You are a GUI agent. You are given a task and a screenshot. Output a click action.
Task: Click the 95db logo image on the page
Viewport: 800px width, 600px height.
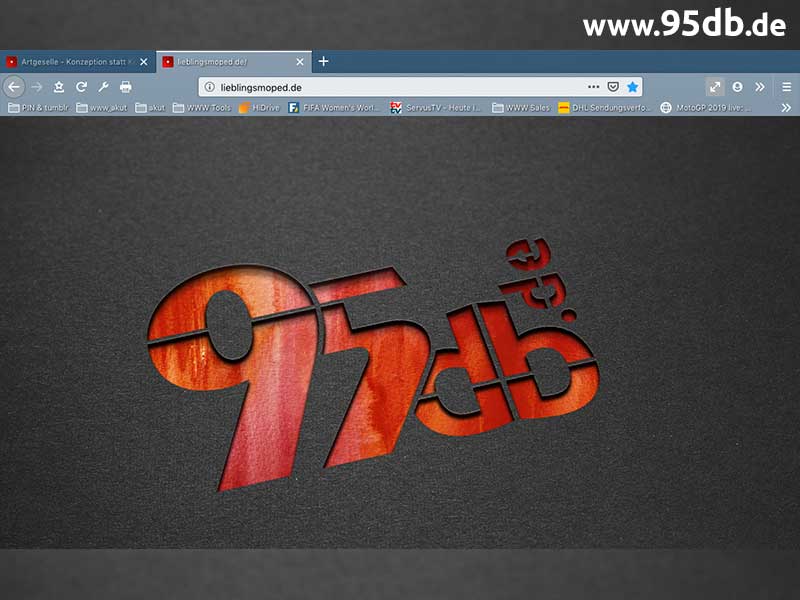(373, 364)
